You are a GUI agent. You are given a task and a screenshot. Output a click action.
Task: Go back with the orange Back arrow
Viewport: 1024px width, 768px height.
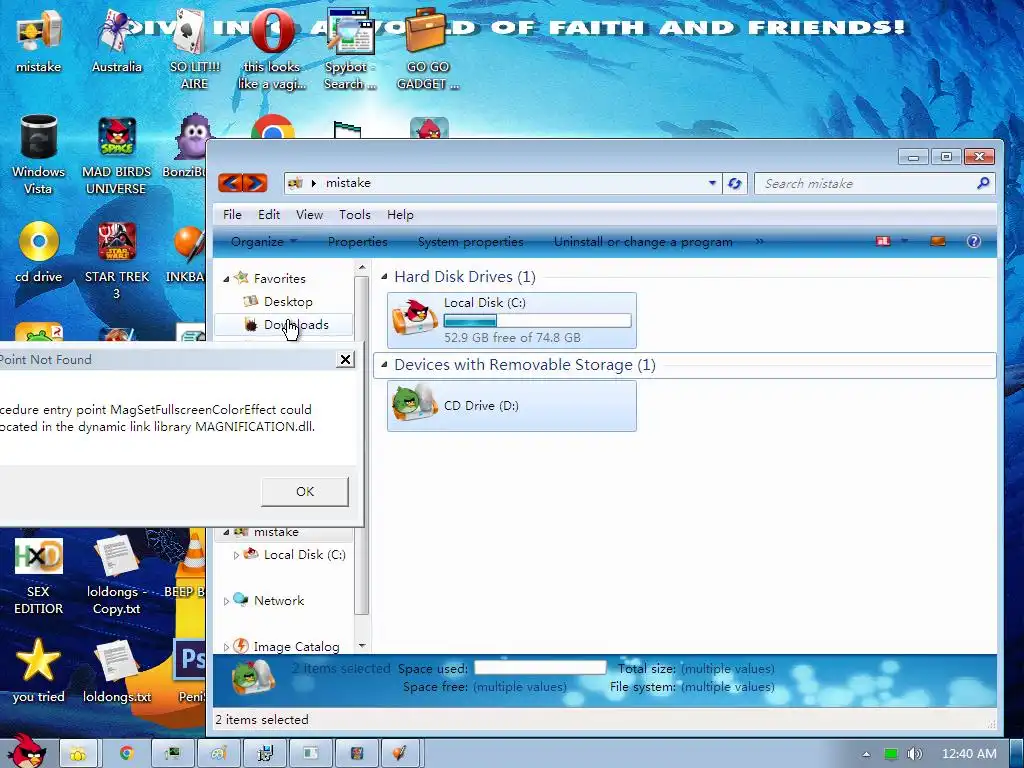[x=231, y=183]
